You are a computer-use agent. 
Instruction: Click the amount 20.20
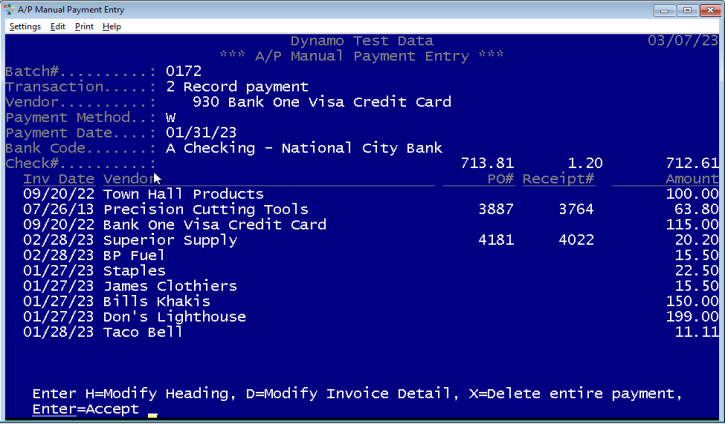696,240
